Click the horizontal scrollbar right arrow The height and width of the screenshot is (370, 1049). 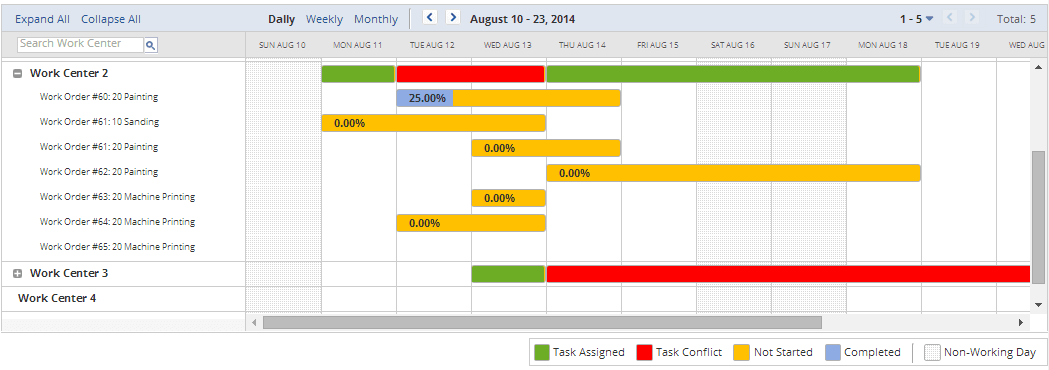[1021, 322]
